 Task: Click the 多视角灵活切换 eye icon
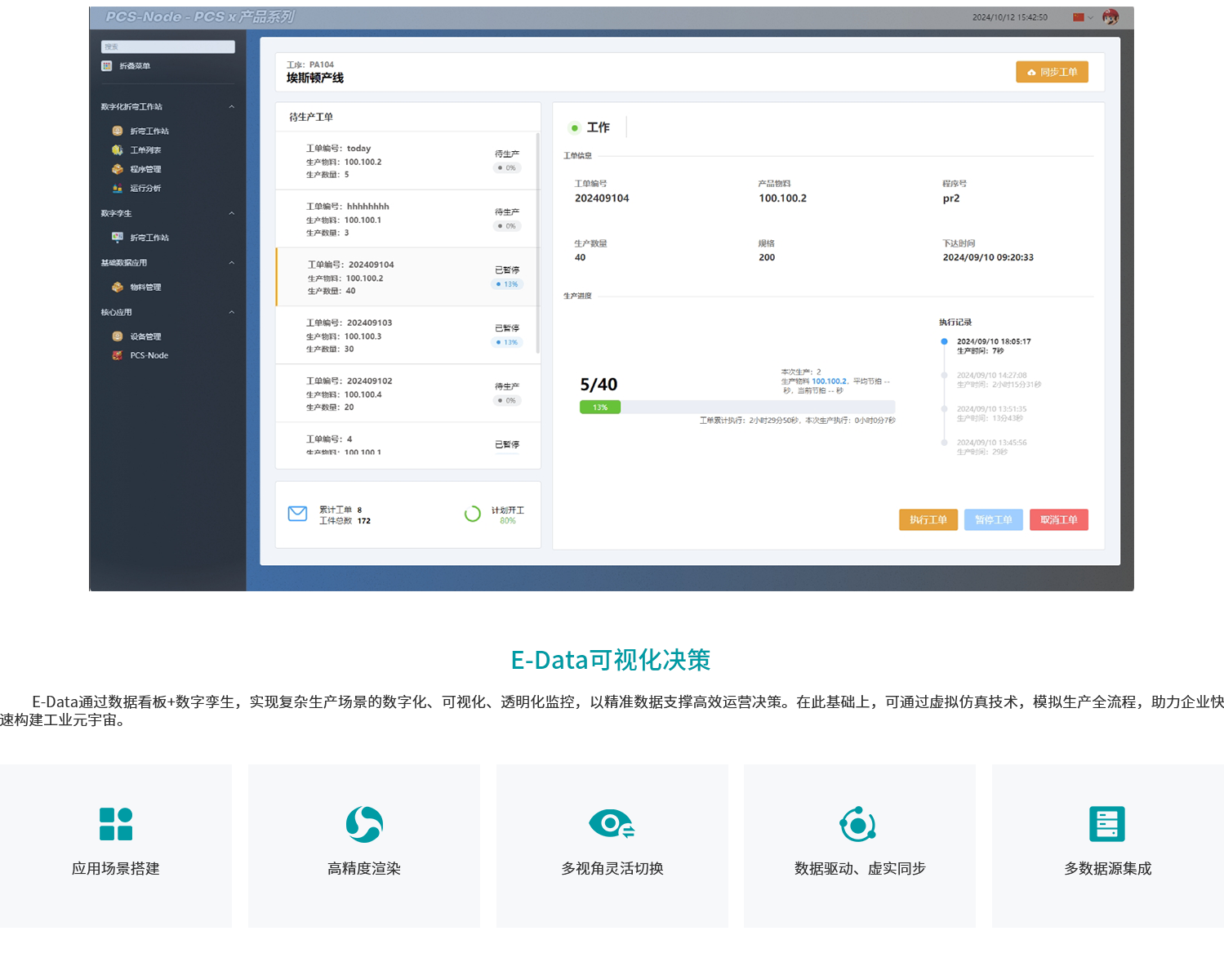tap(612, 824)
